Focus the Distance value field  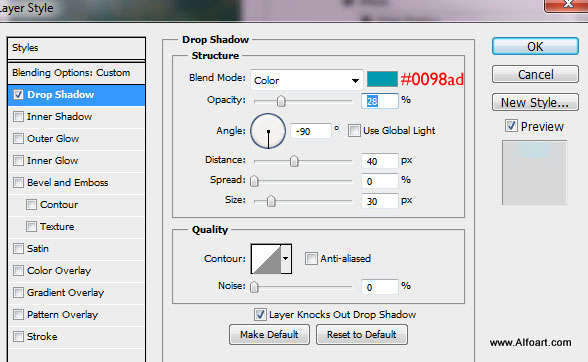[380, 161]
